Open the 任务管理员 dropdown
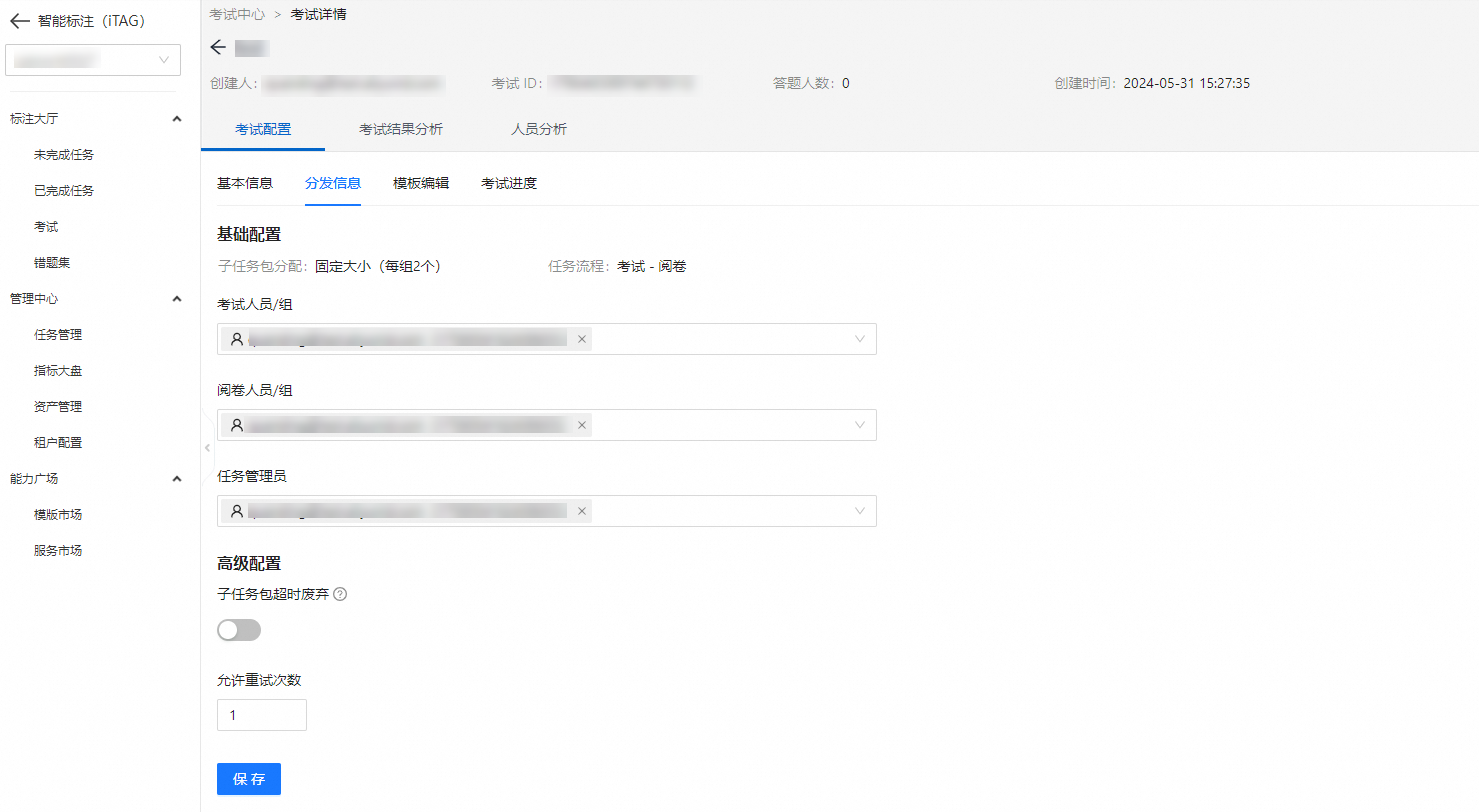1479x812 pixels. (547, 511)
